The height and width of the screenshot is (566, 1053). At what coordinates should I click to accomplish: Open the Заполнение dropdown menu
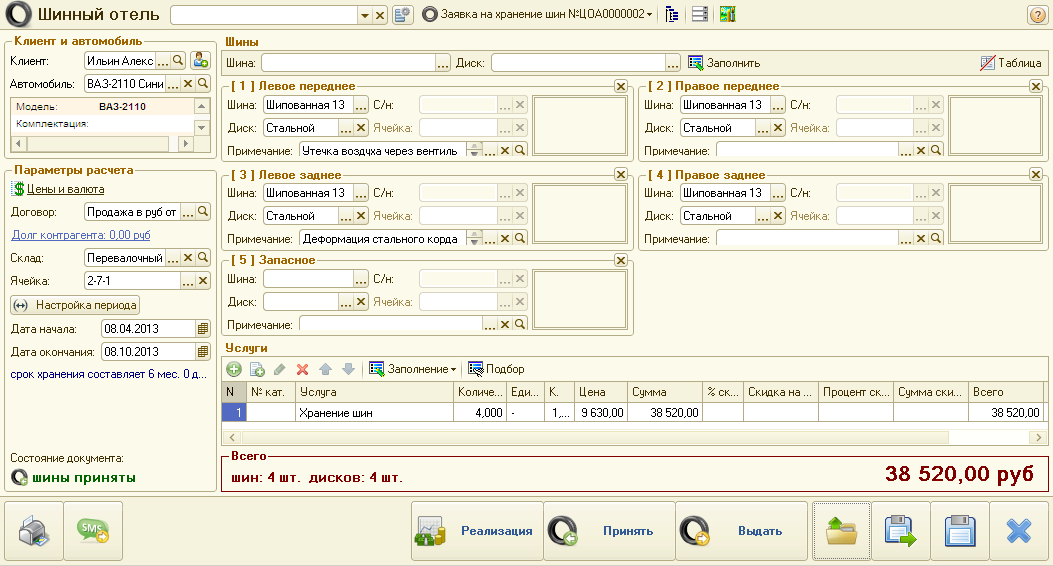[x=413, y=369]
